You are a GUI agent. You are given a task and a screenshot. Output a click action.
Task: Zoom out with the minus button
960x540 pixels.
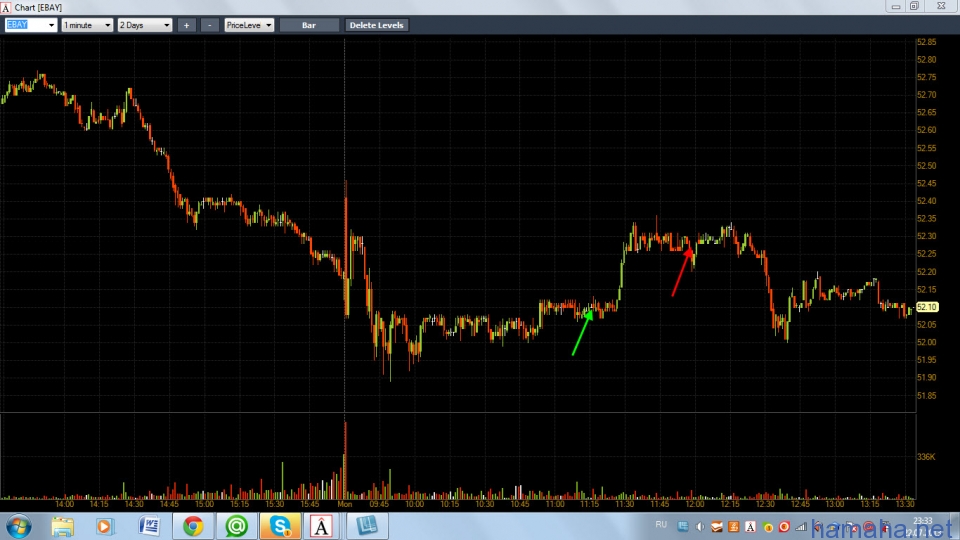[209, 25]
